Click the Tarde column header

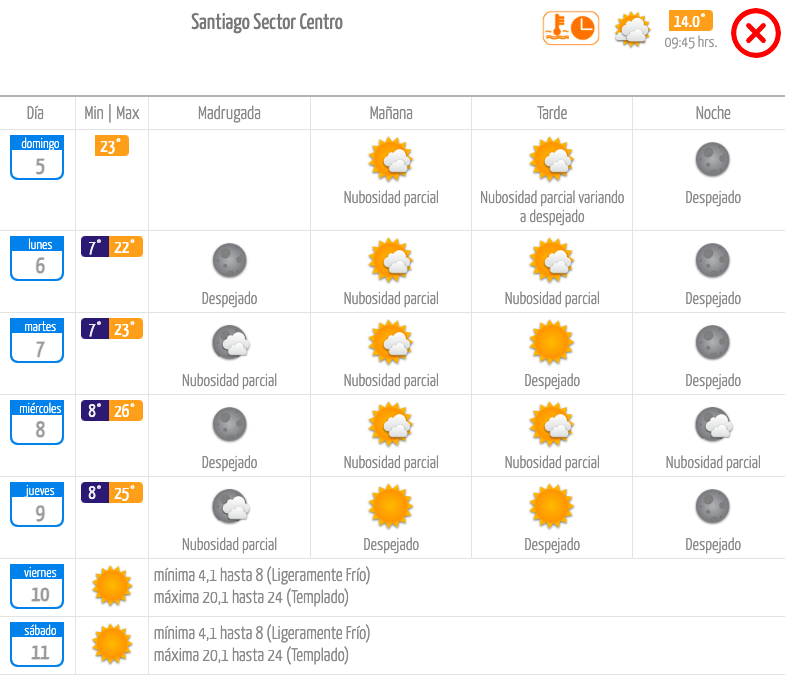pyautogui.click(x=552, y=113)
